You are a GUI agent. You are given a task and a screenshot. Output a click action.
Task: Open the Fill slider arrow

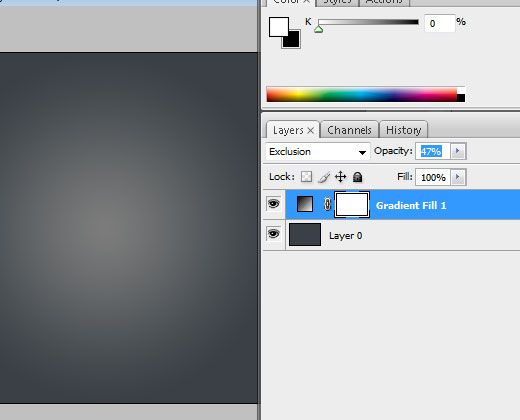pos(458,177)
